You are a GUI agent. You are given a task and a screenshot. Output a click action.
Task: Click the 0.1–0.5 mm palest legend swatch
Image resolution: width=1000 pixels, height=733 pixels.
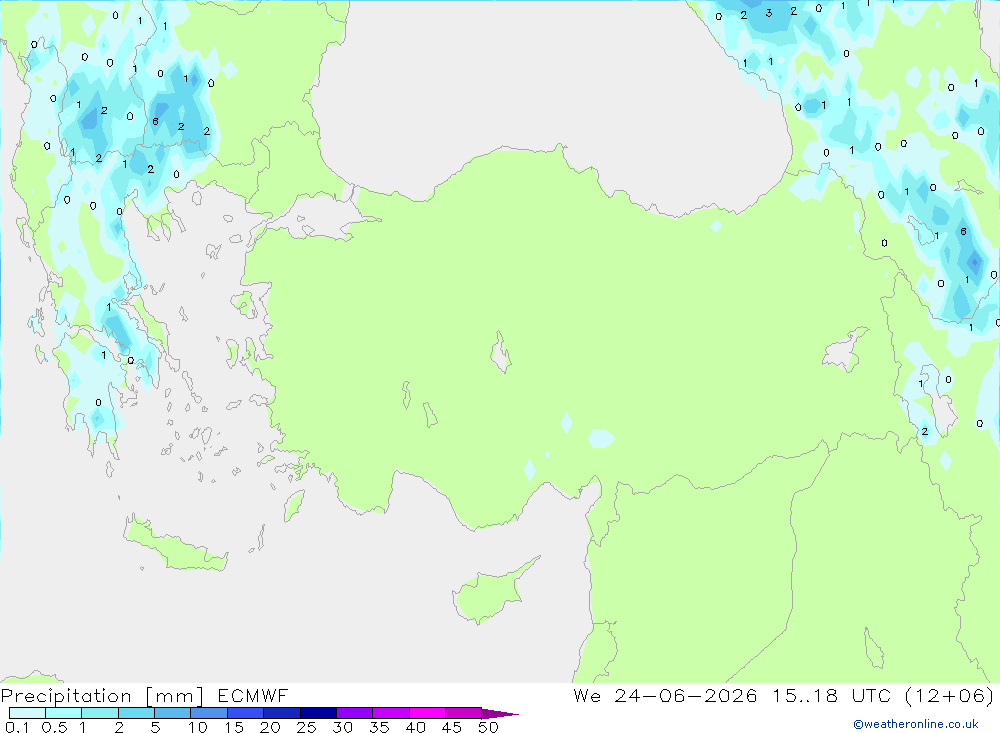tap(27, 713)
